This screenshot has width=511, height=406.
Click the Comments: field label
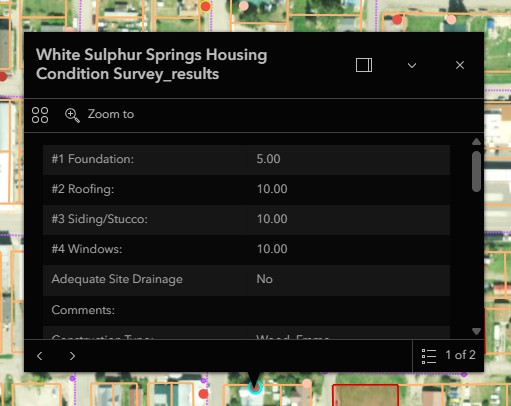pos(83,310)
